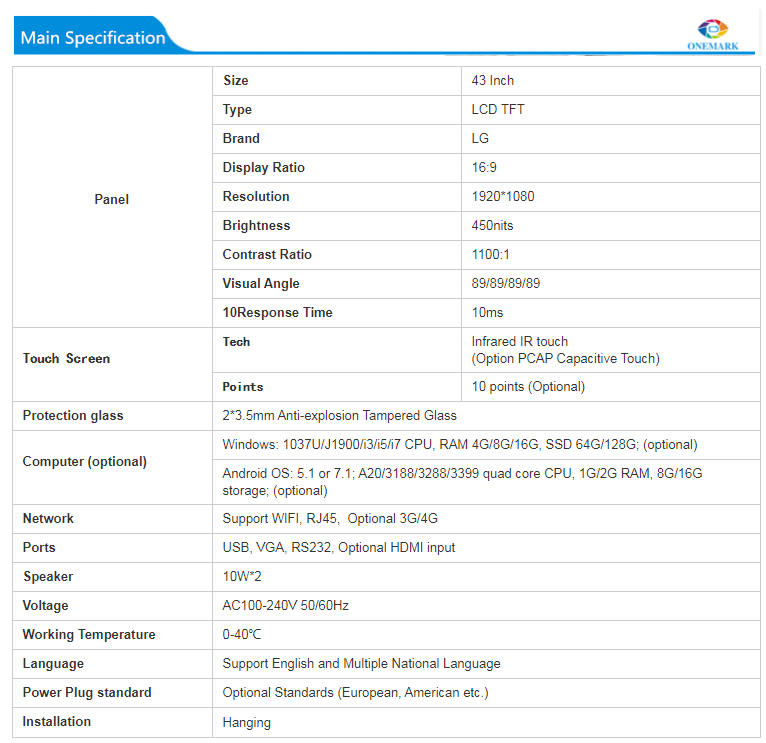Select the 0-40℃ value
This screenshot has height=743, width=766.
click(x=241, y=635)
